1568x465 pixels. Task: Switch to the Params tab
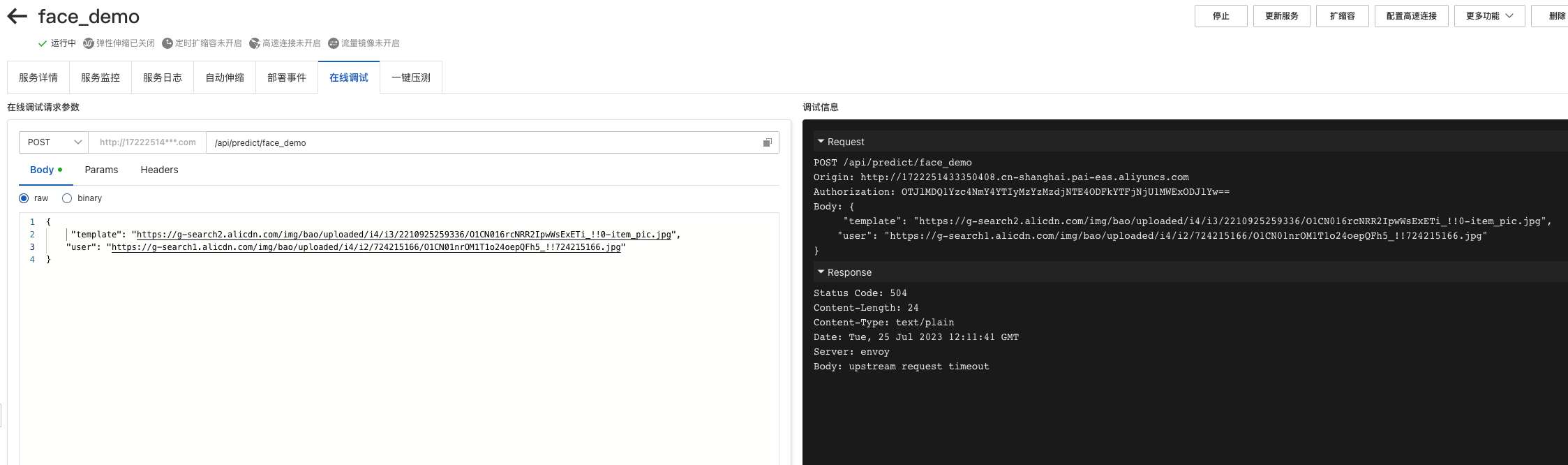101,170
